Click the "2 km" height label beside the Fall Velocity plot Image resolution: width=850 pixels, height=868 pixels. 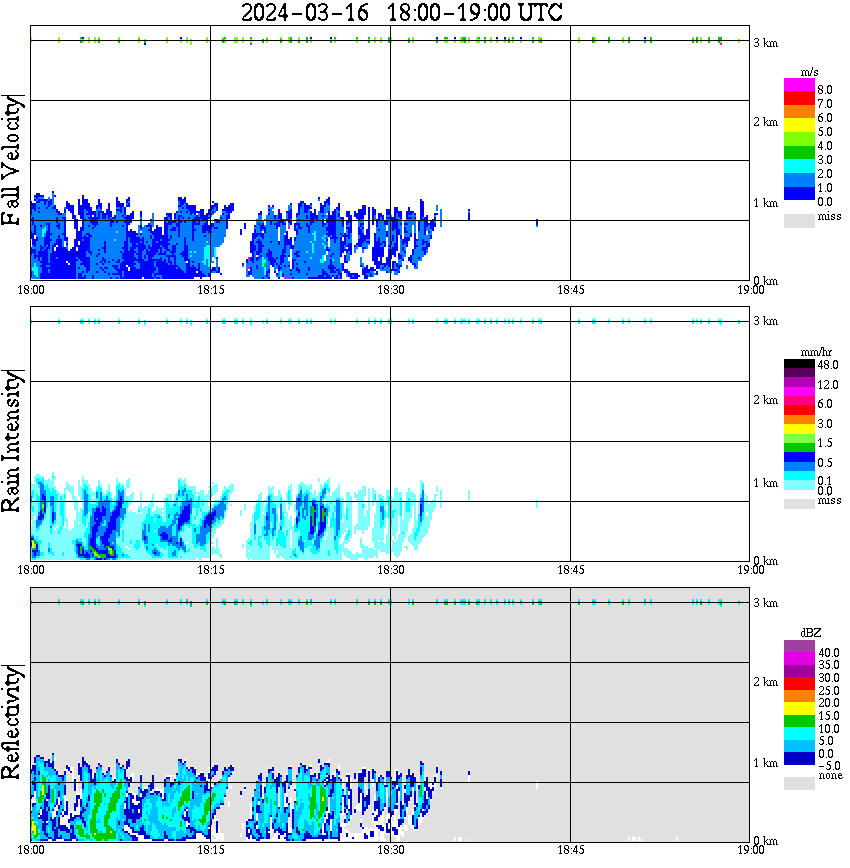coord(766,122)
